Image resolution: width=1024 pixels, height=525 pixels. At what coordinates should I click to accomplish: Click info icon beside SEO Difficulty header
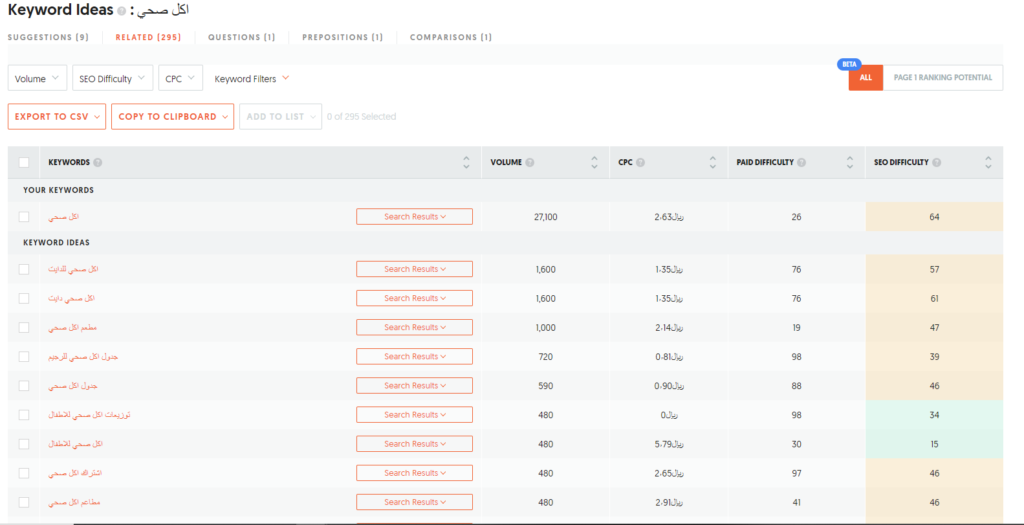pos(937,162)
